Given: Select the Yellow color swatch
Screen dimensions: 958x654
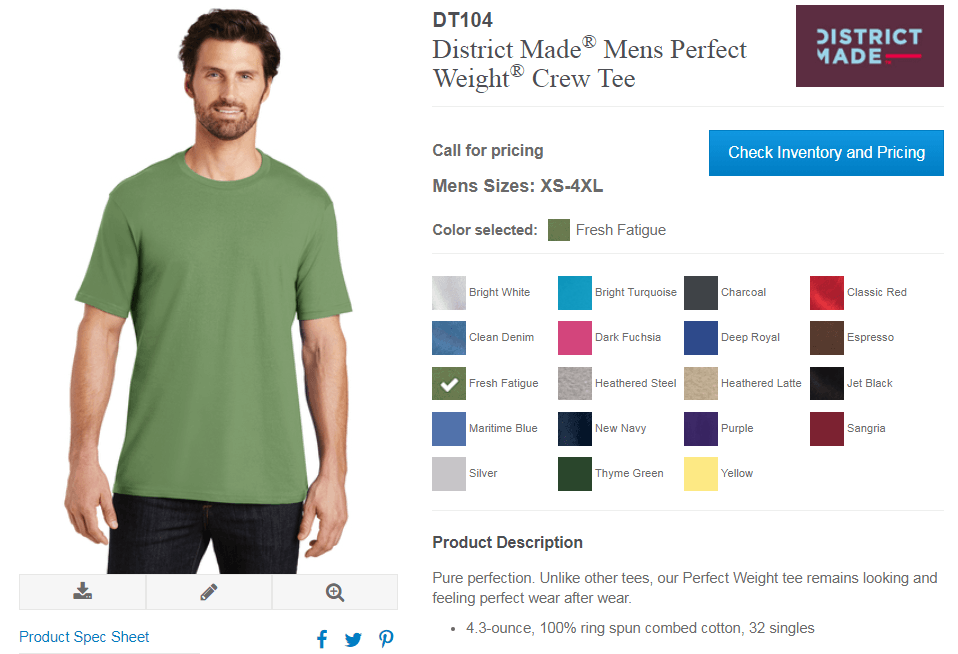Looking at the screenshot, I should point(701,474).
